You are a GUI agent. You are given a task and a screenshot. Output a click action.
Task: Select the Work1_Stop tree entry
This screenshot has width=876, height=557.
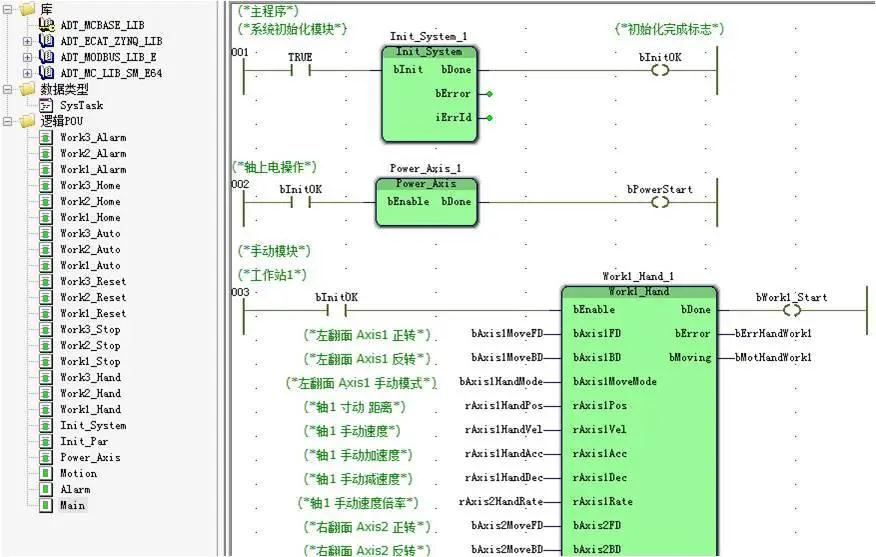point(90,361)
